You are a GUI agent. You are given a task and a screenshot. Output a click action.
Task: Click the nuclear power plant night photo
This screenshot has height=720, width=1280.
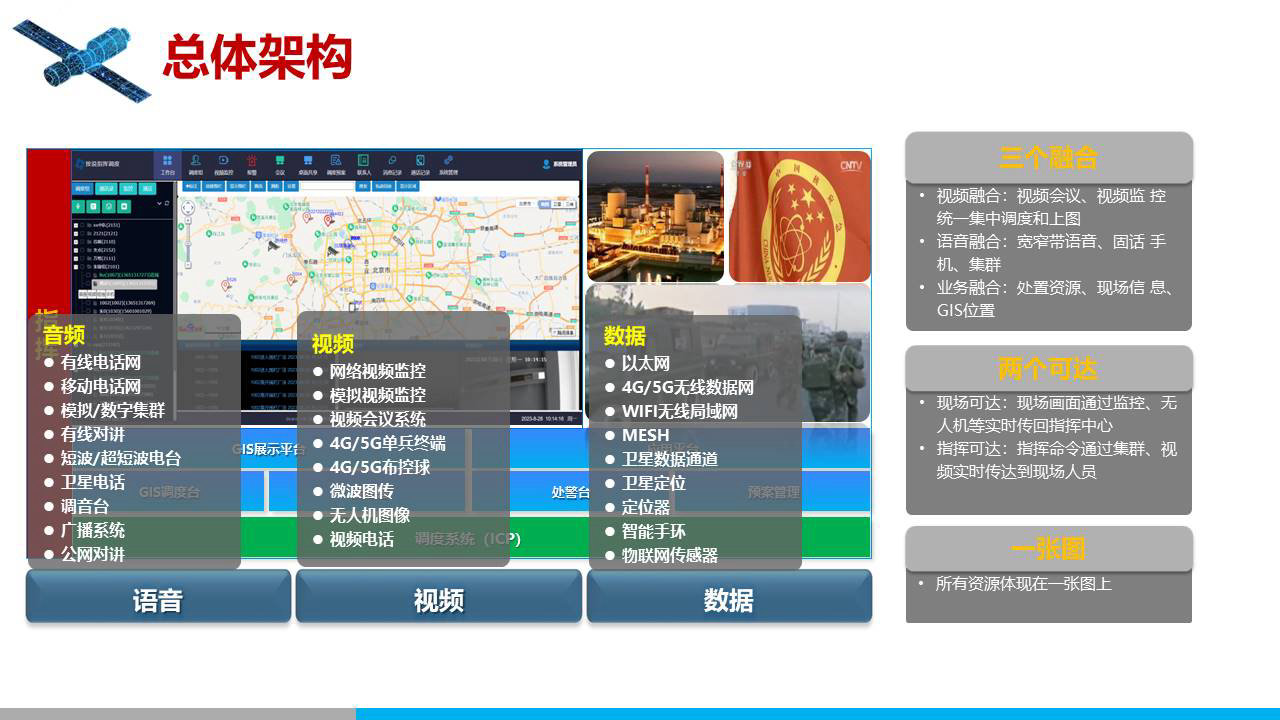(655, 216)
